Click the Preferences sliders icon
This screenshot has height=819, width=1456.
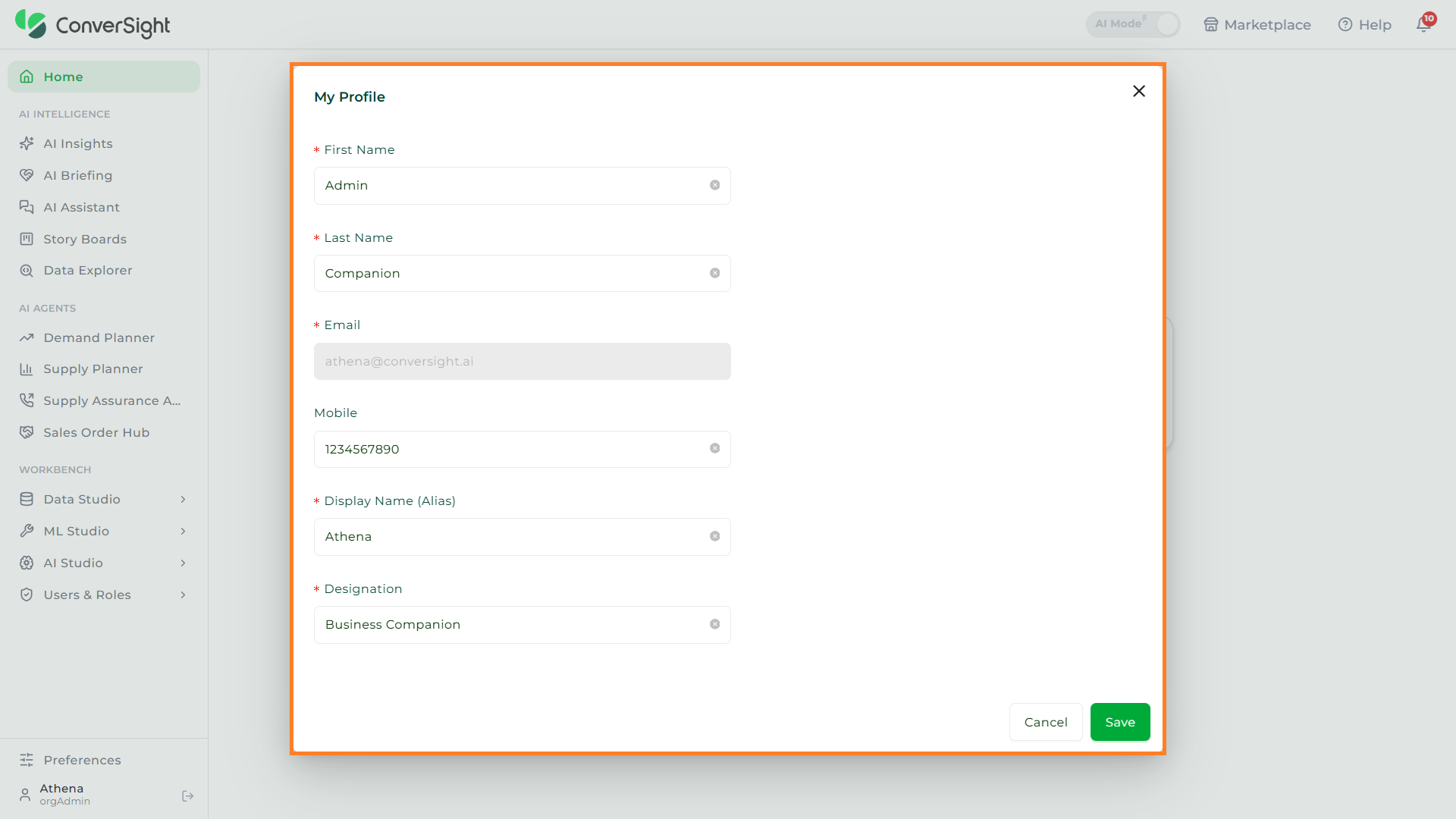click(x=27, y=760)
